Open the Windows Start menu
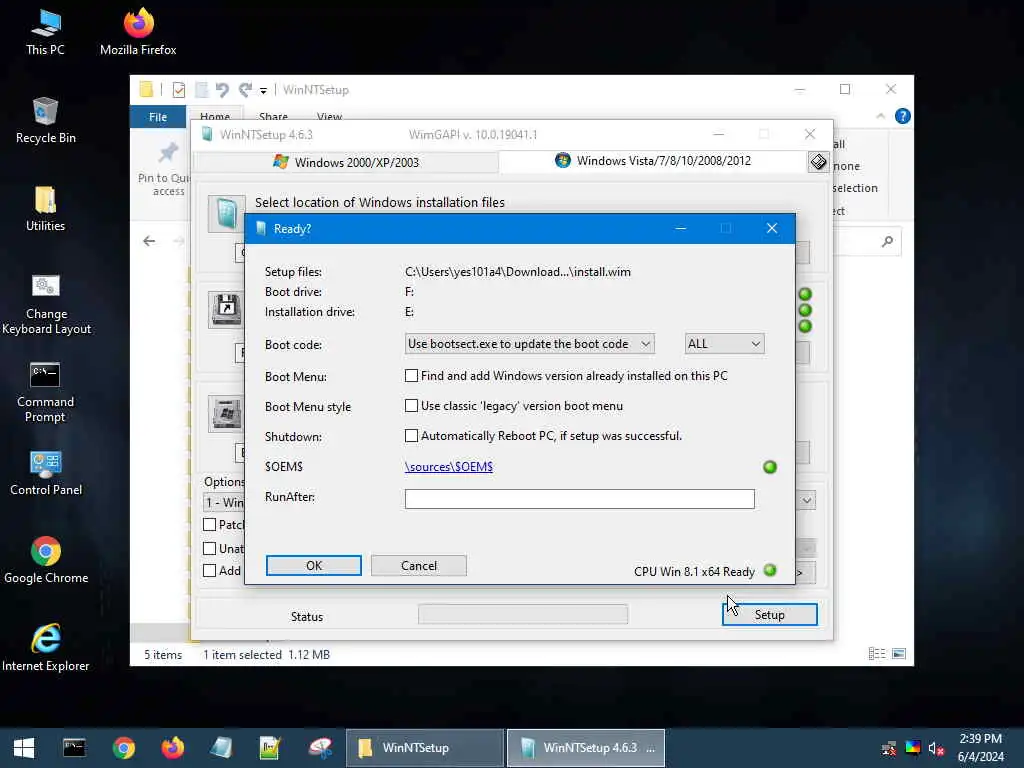The height and width of the screenshot is (768, 1024). click(24, 748)
